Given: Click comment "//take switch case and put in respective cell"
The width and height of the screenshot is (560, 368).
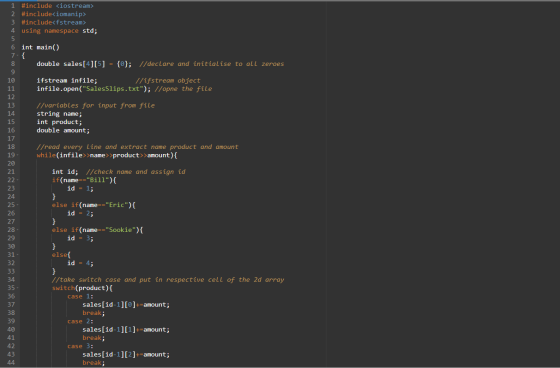Looking at the screenshot, I should (x=145, y=280).
